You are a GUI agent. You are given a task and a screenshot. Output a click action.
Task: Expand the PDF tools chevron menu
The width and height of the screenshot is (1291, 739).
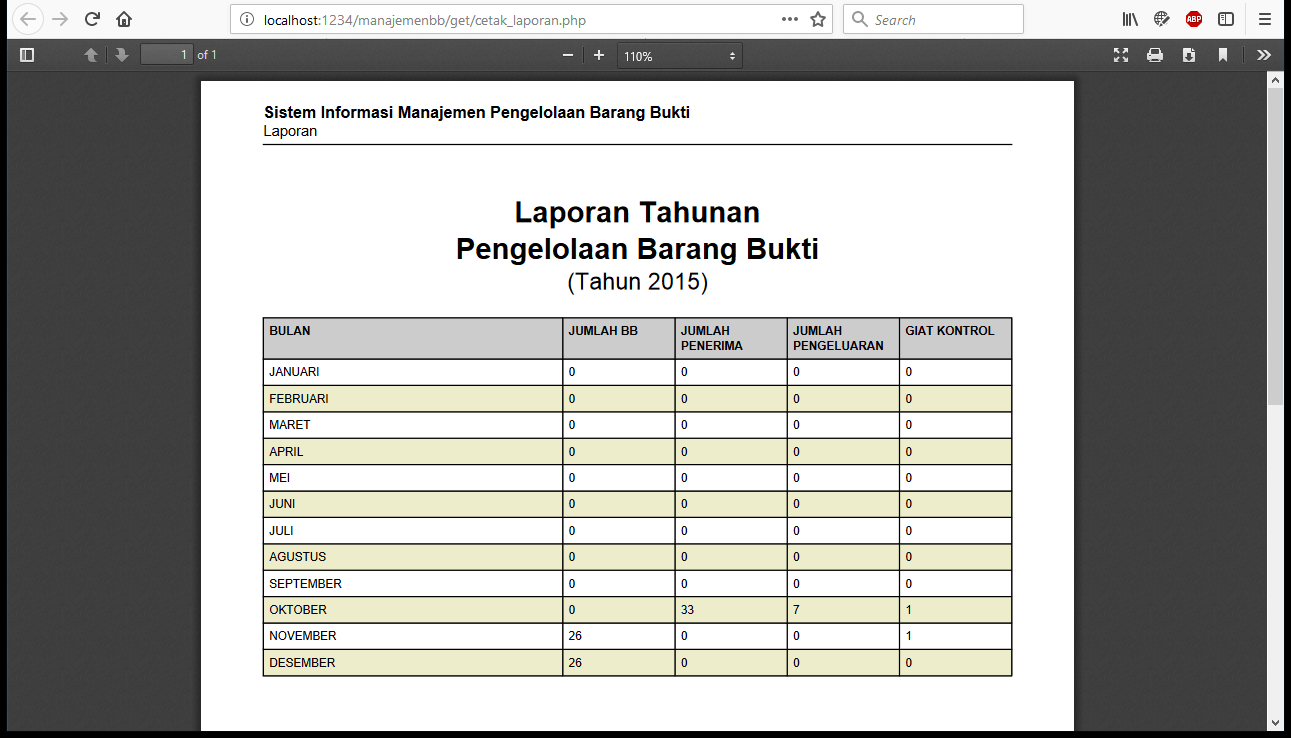pyautogui.click(x=1264, y=55)
